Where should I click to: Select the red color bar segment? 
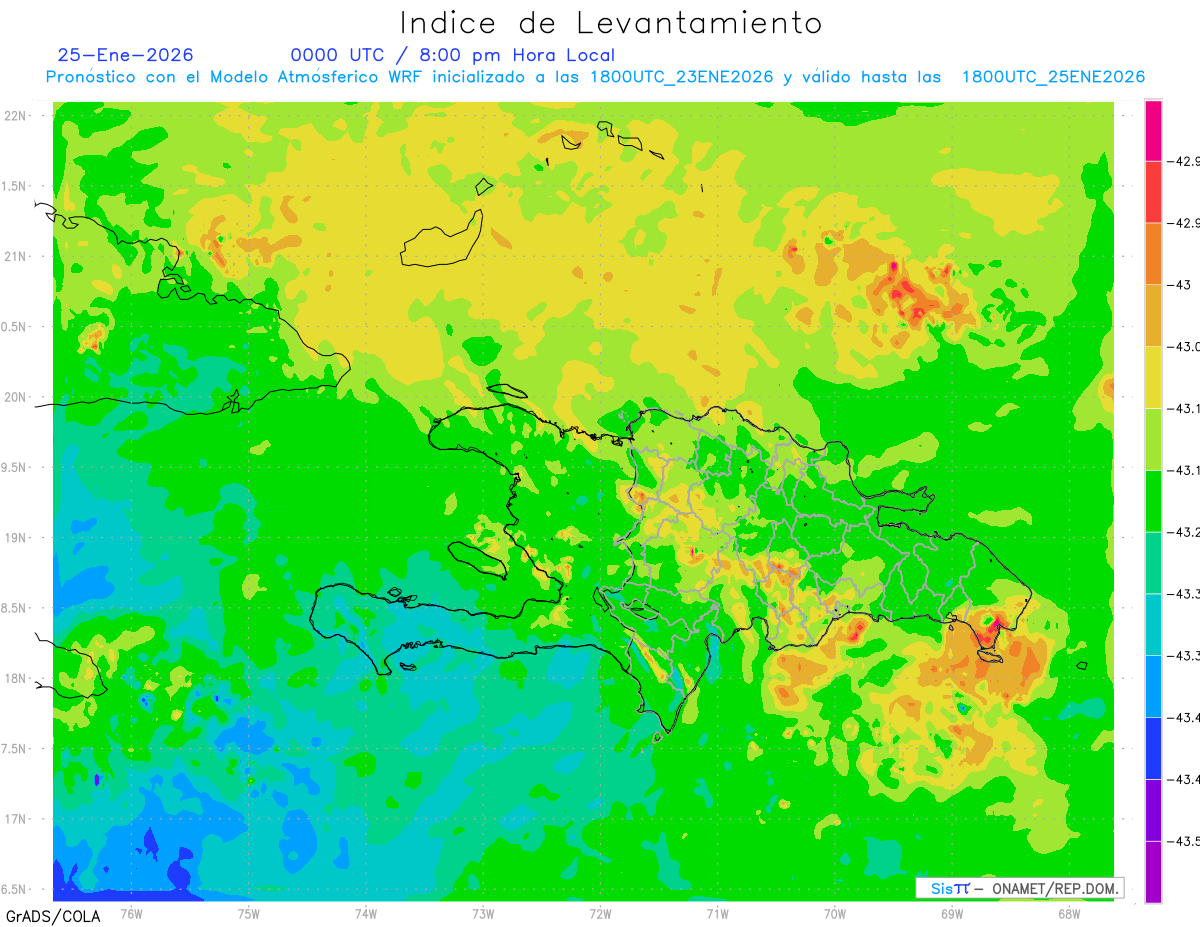[x=1153, y=192]
